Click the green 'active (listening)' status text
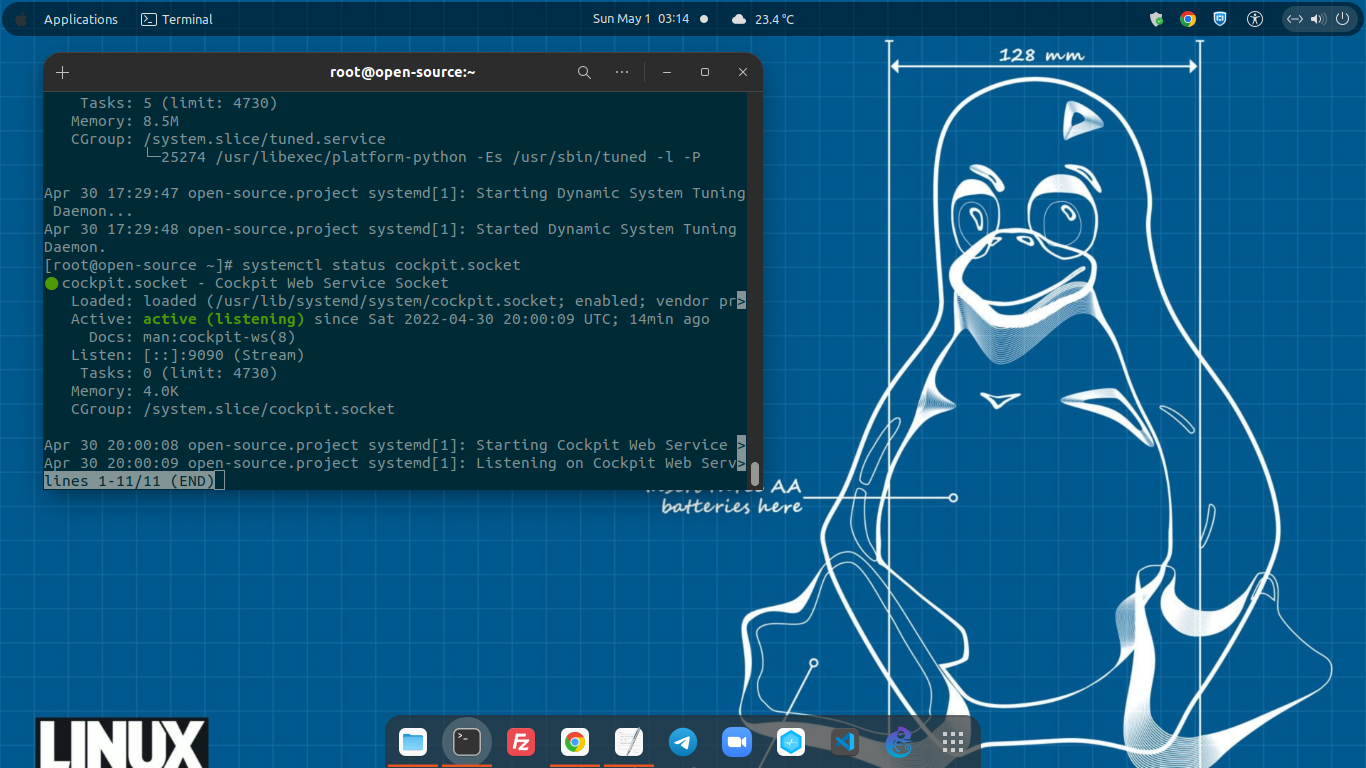The width and height of the screenshot is (1366, 768). coord(224,319)
